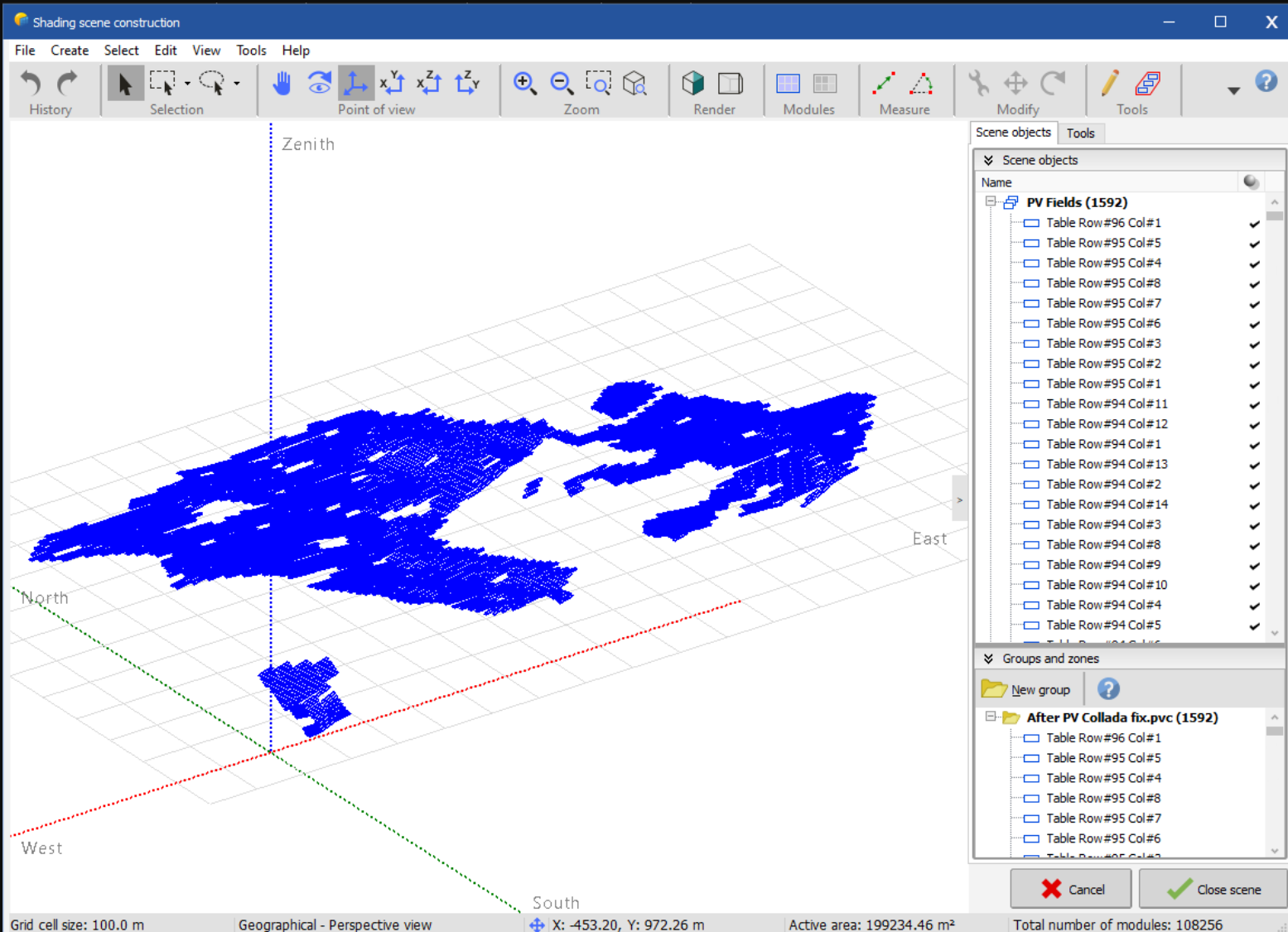Image resolution: width=1288 pixels, height=932 pixels.
Task: Collapse the Groups and zones panel
Action: pos(988,659)
